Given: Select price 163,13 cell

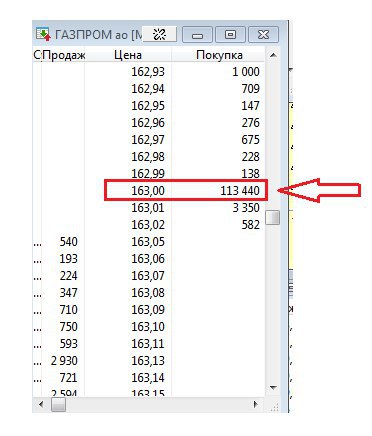Looking at the screenshot, I should [148, 361].
